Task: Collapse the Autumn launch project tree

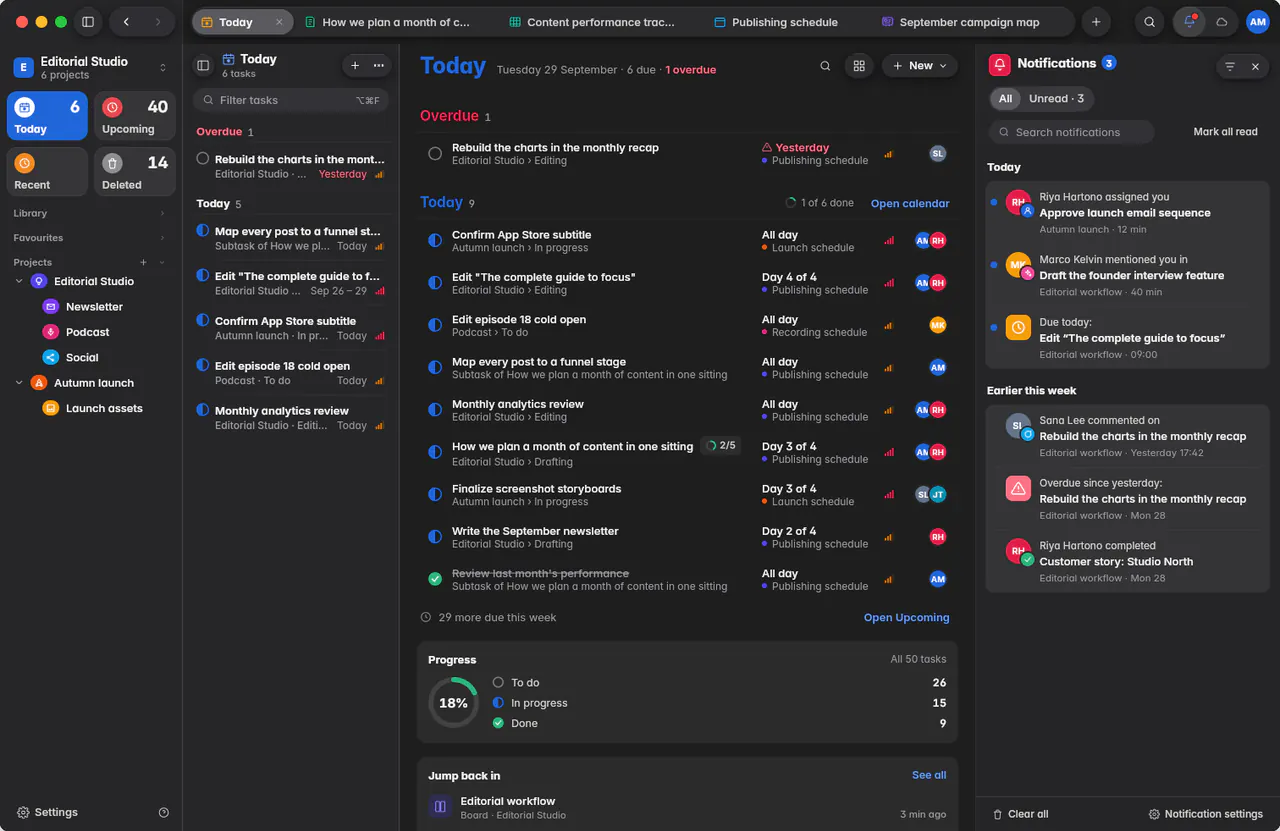Action: (x=19, y=382)
